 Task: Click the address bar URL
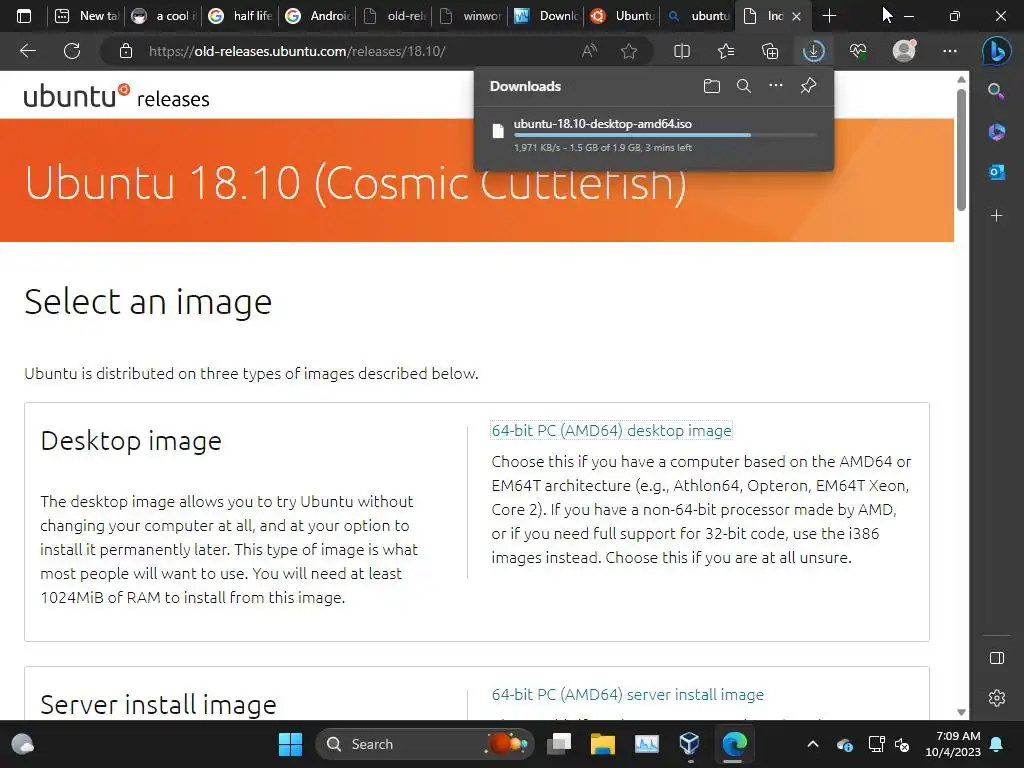297,51
